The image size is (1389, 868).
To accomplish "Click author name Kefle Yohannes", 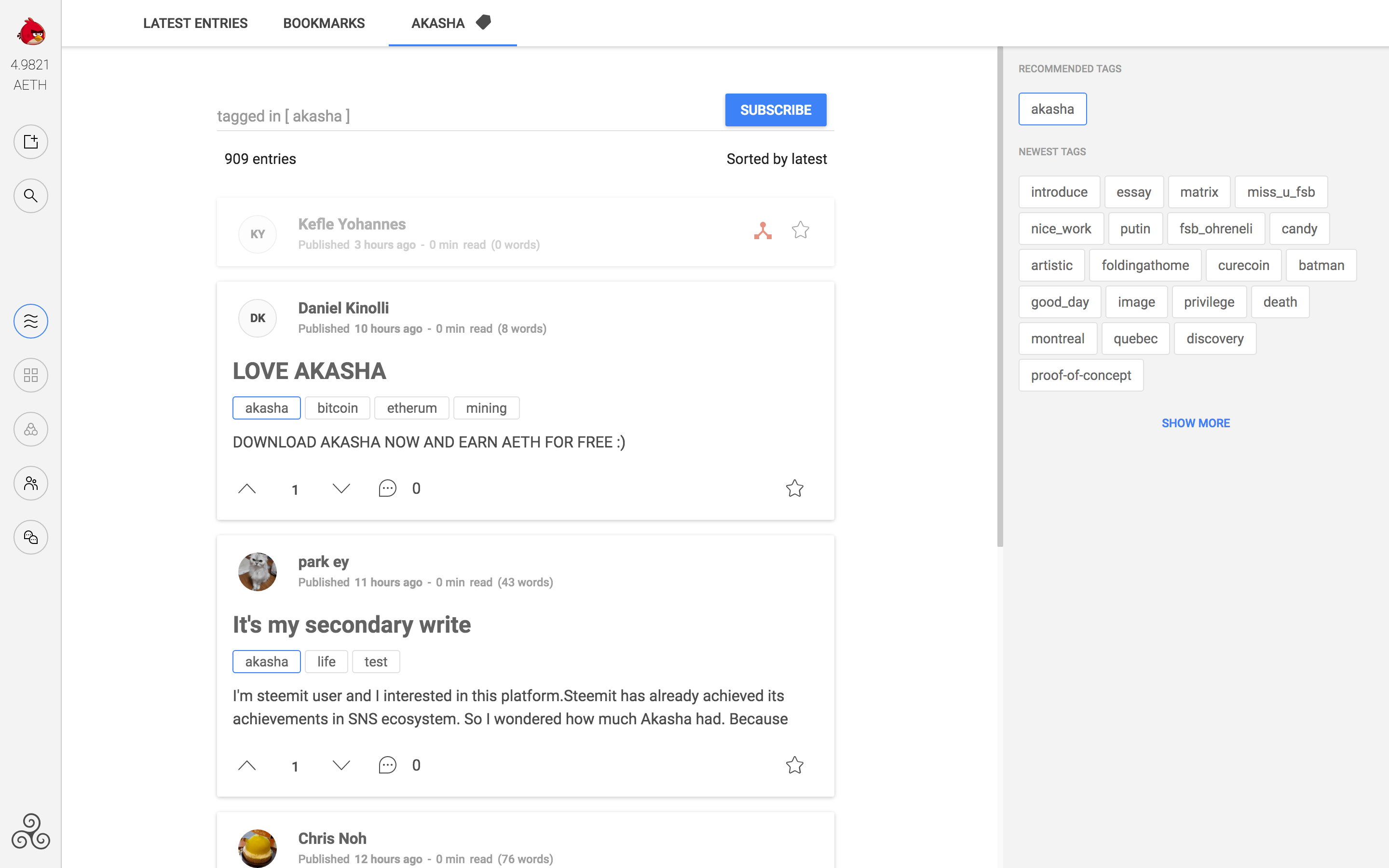I will (x=352, y=224).
